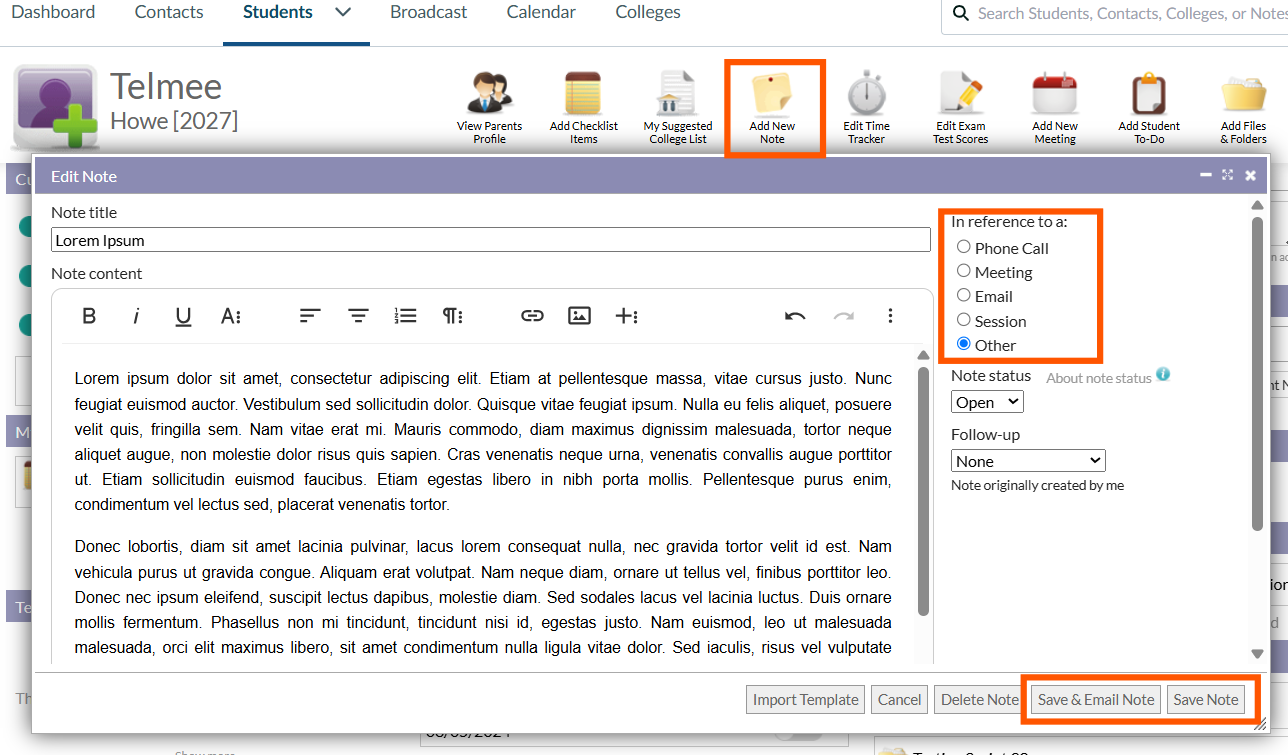The height and width of the screenshot is (755, 1288).
Task: Choose the Email reference radio button
Action: (964, 295)
